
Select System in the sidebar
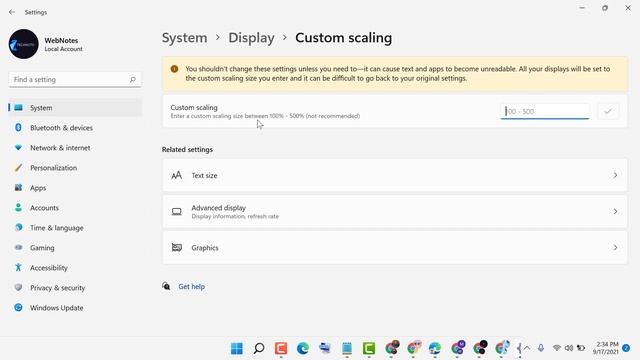pyautogui.click(x=75, y=108)
